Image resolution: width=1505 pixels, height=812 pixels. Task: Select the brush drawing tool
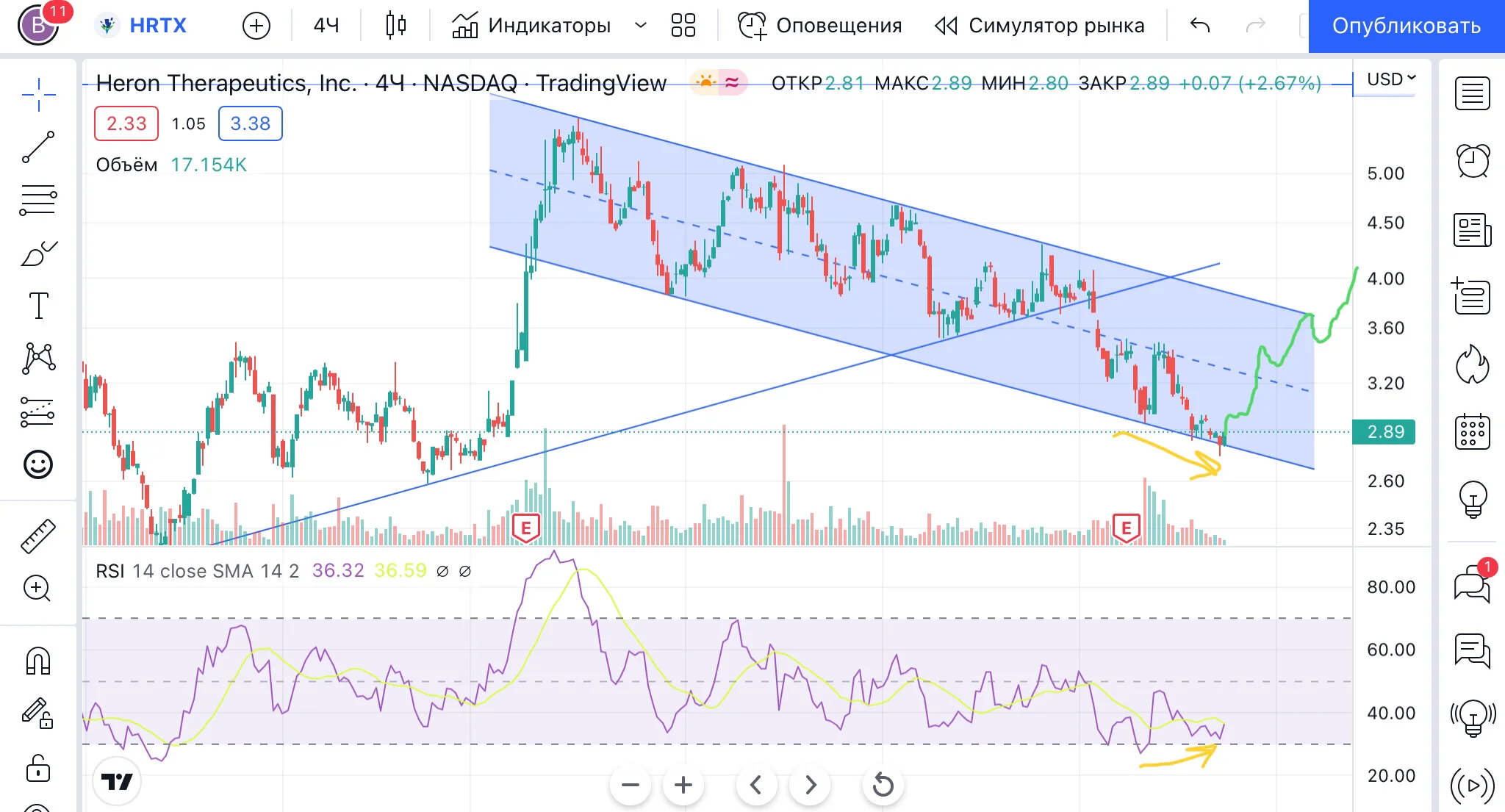(x=38, y=254)
